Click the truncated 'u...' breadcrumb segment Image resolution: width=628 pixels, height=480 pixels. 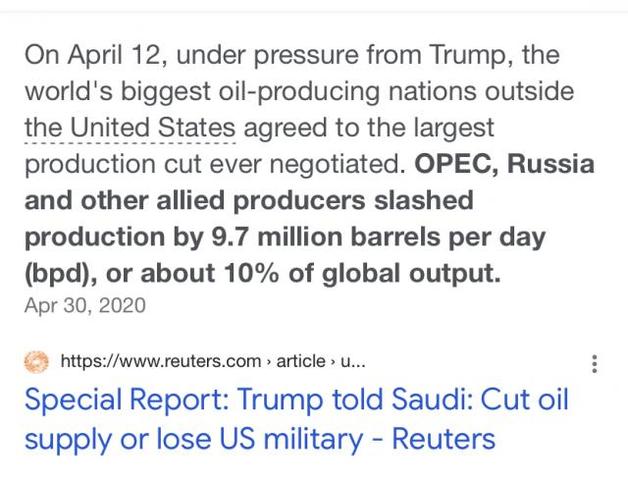352,361
